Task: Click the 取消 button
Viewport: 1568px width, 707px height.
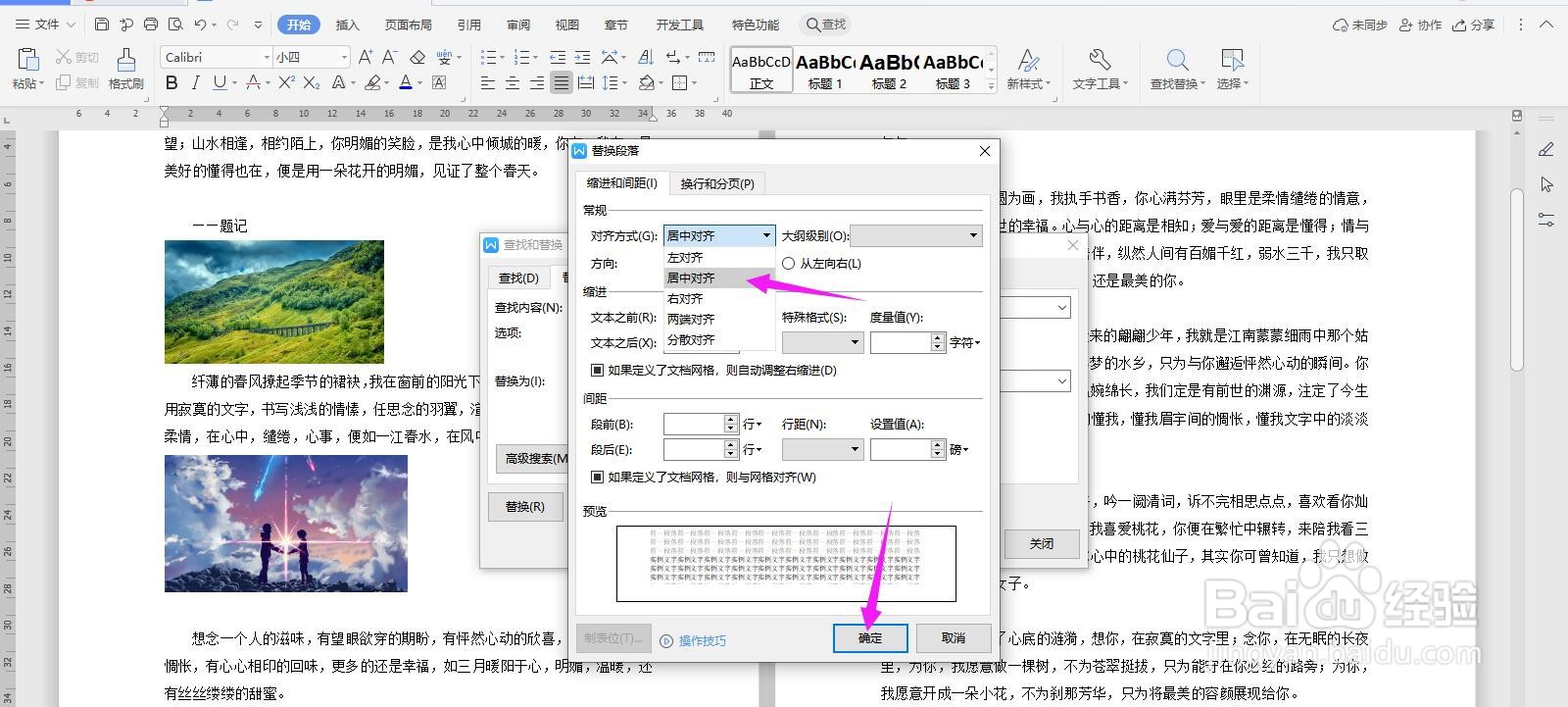Action: click(x=954, y=637)
